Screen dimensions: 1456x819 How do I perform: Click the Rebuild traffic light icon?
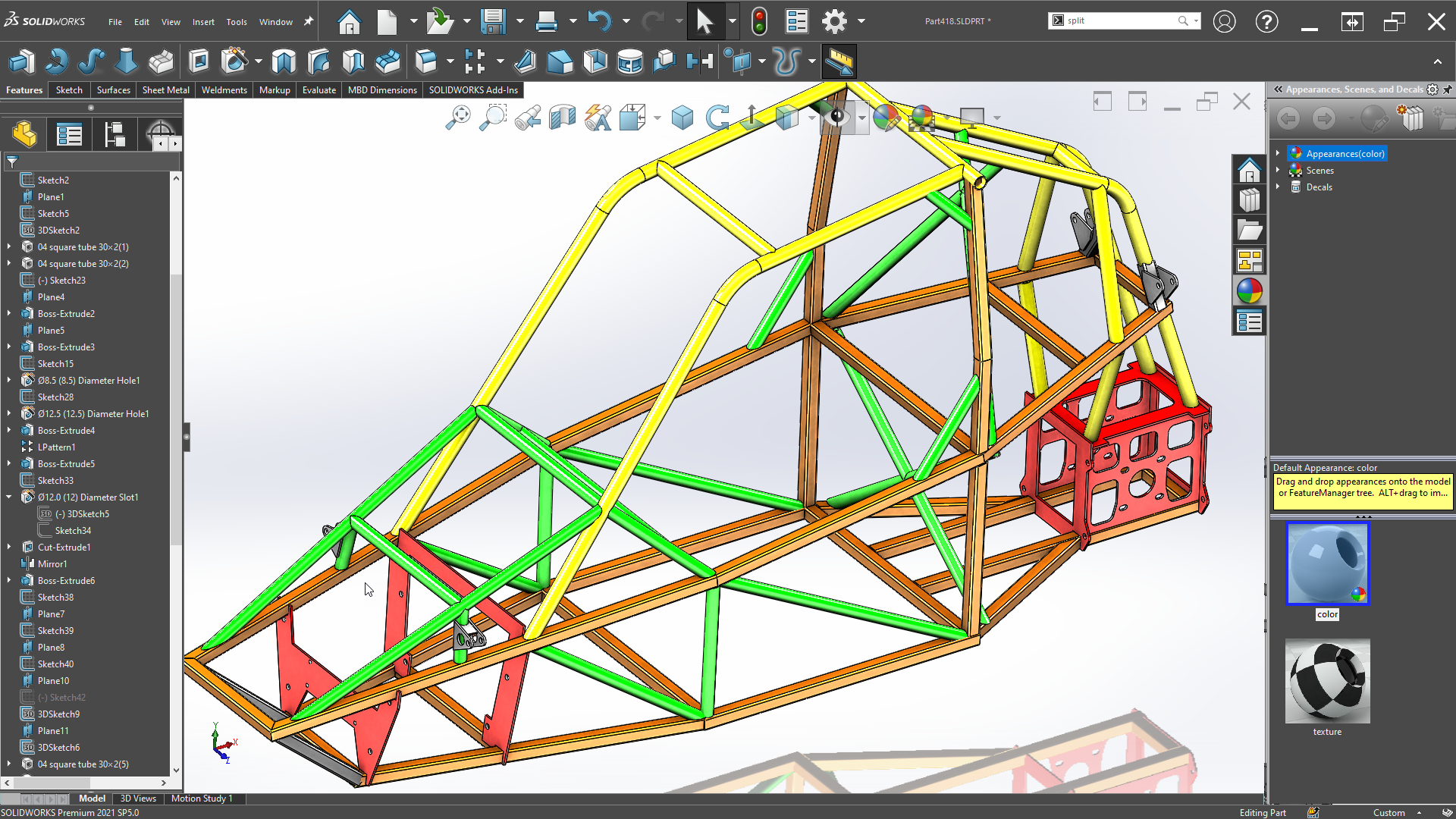click(x=759, y=21)
